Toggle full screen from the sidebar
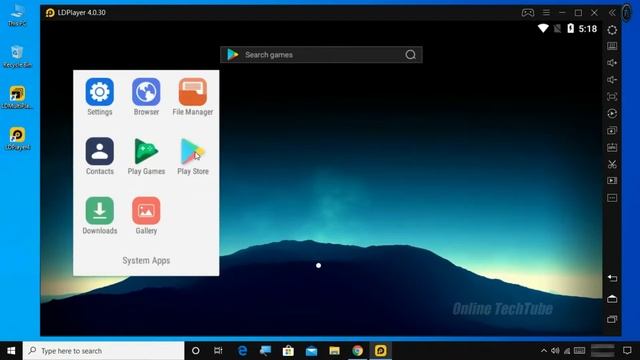Viewport: 640px width, 360px height. pos(612,97)
